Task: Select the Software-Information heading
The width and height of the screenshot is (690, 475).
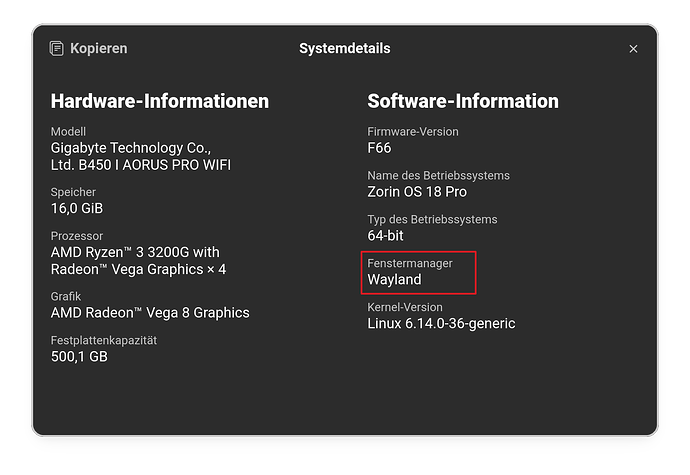Action: (463, 101)
